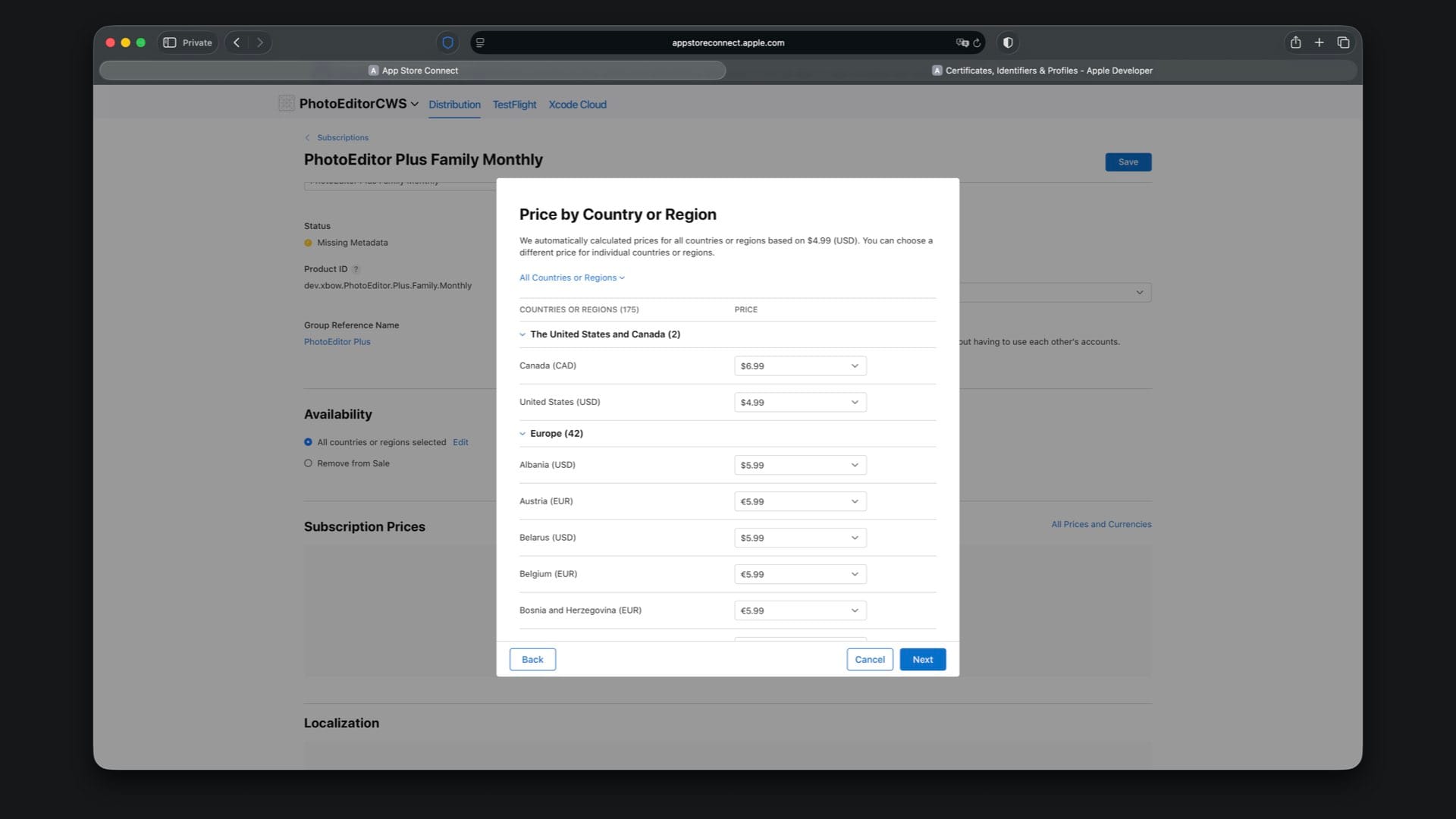Go back using the browser back arrow
The image size is (1456, 819).
tap(237, 42)
